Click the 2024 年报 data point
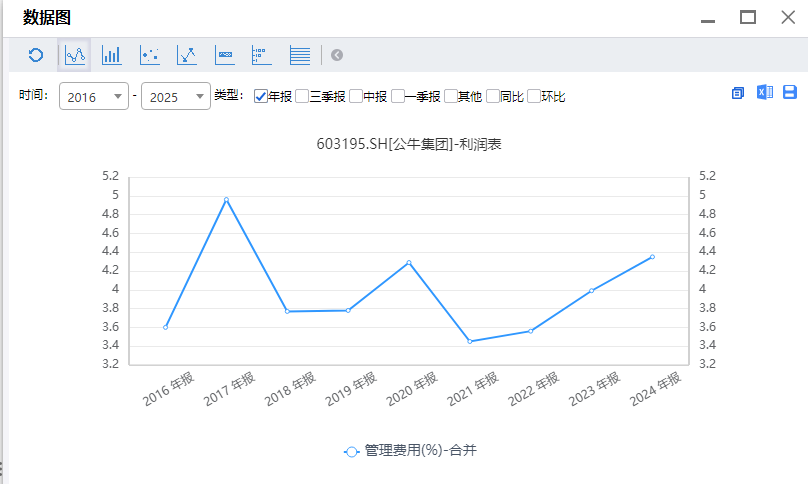This screenshot has height=484, width=808. (x=652, y=257)
